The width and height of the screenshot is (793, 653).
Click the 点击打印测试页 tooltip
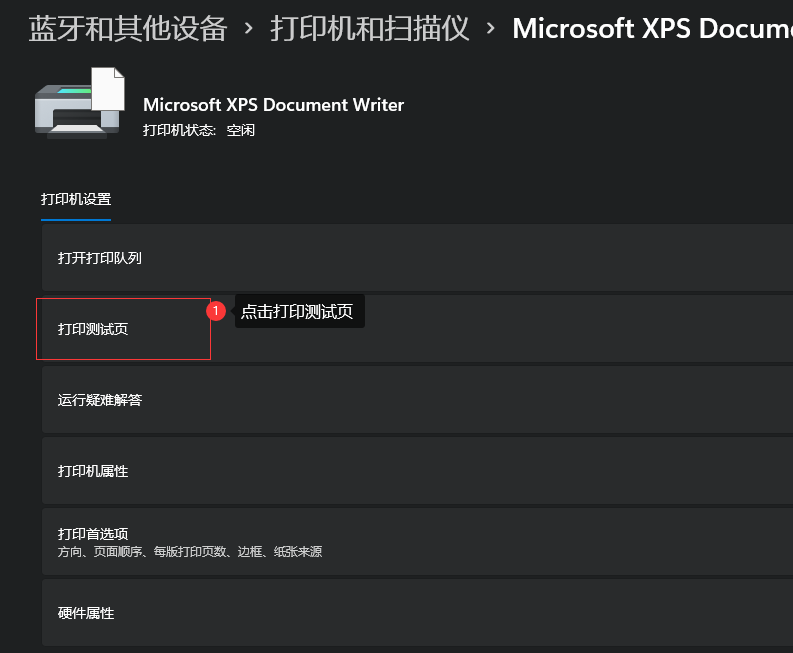(x=297, y=311)
